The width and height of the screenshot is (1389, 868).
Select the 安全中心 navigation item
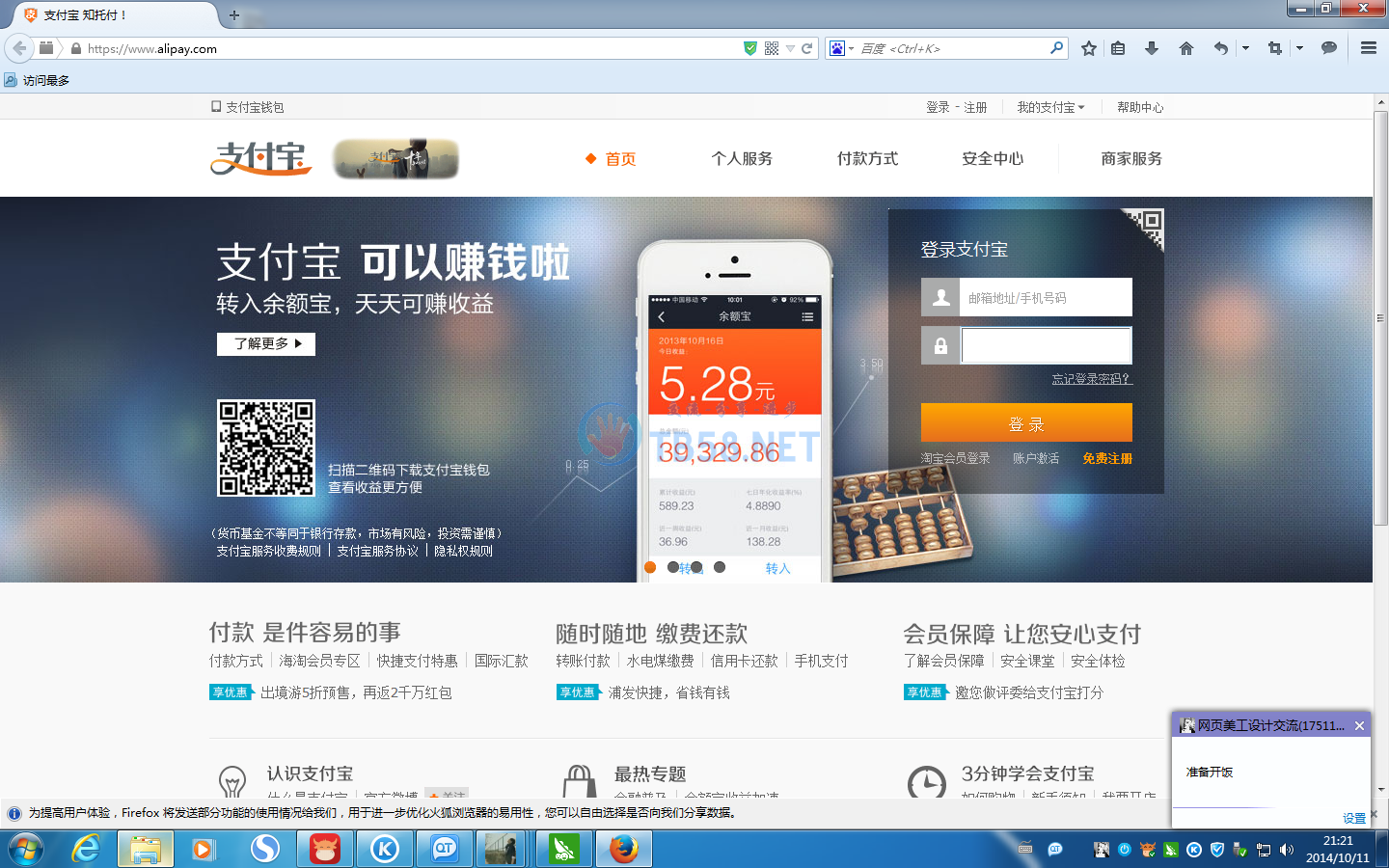[993, 159]
